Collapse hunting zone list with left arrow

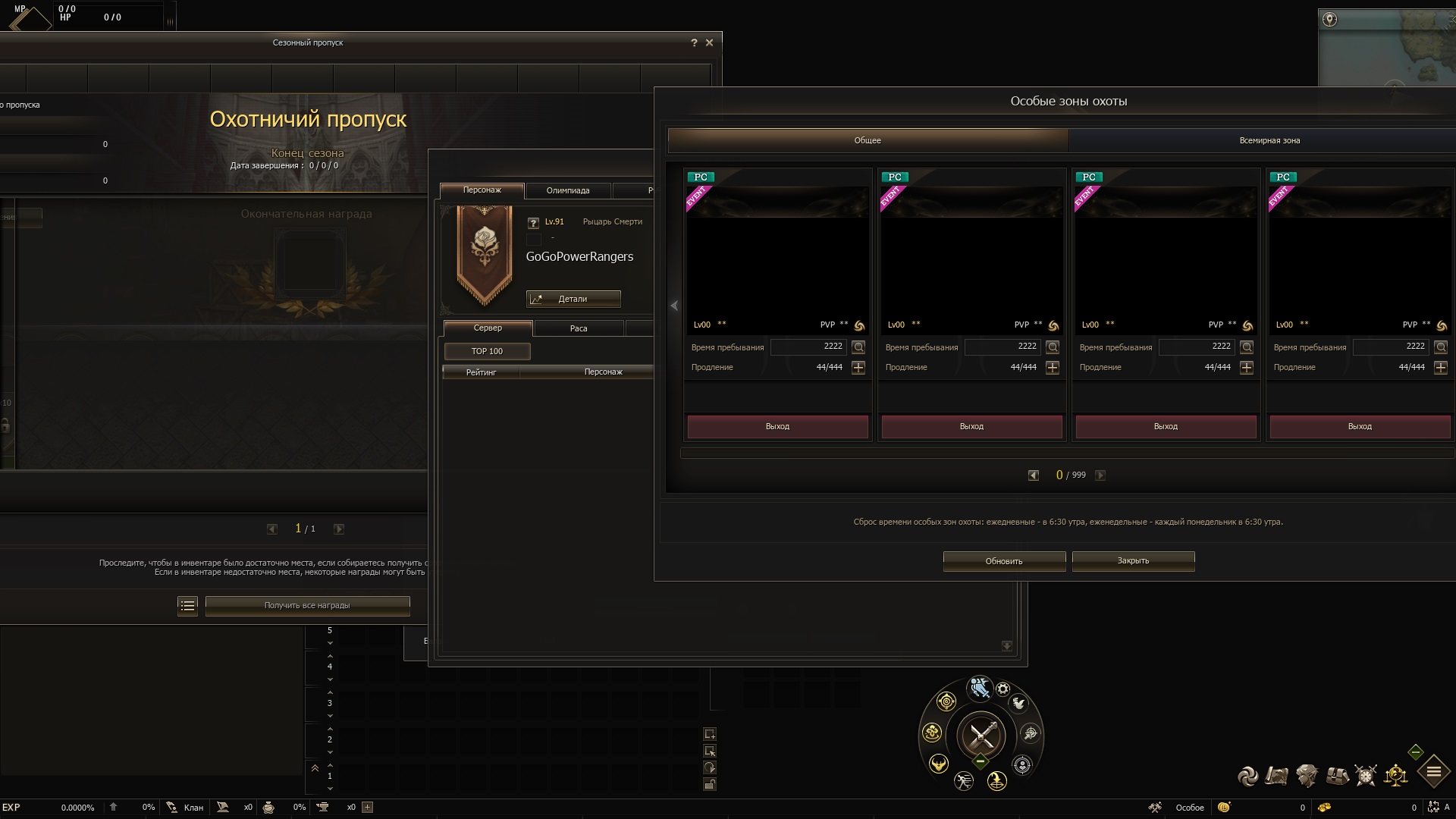[674, 306]
